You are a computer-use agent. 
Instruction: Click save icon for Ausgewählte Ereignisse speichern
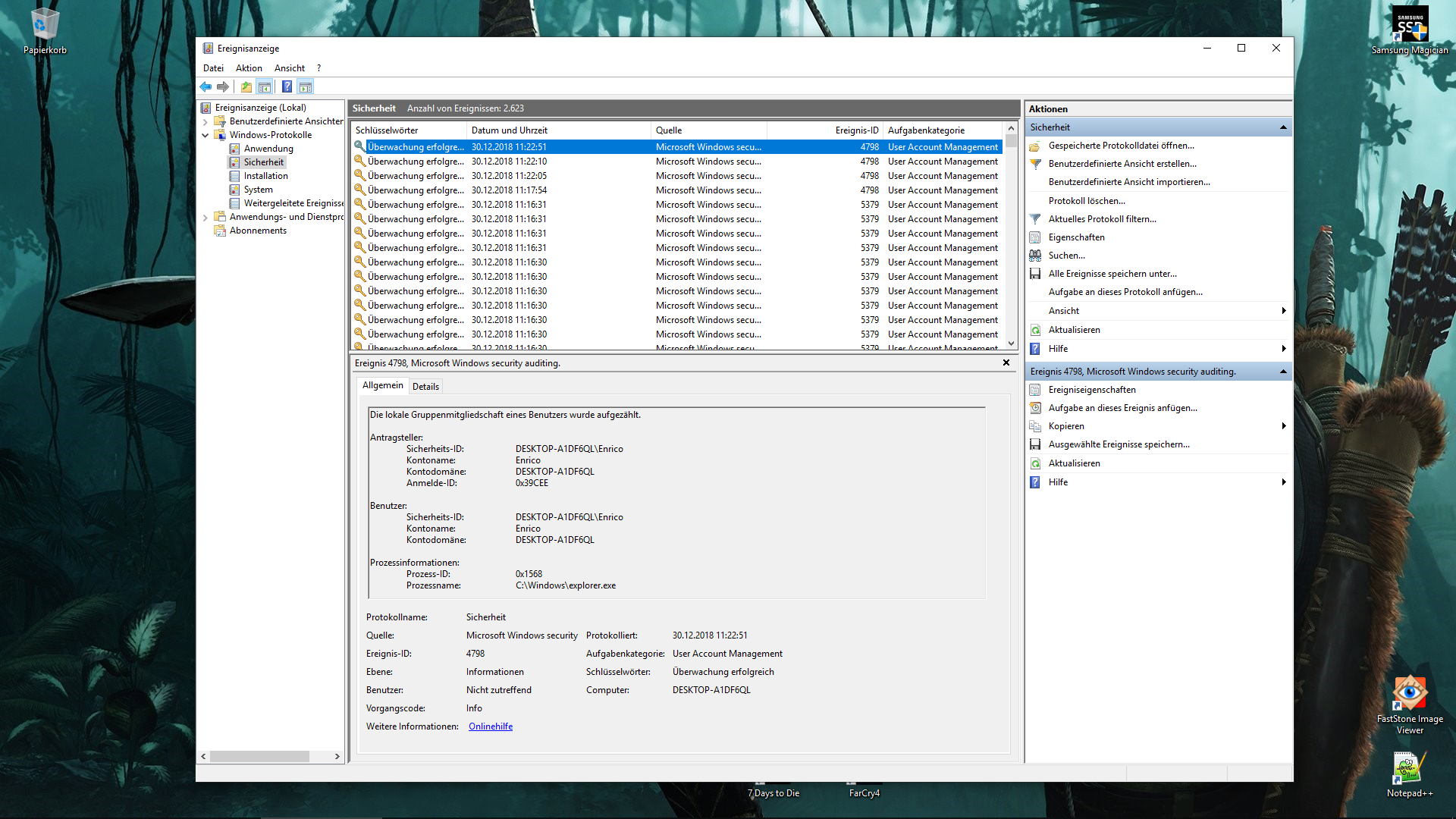(1035, 444)
